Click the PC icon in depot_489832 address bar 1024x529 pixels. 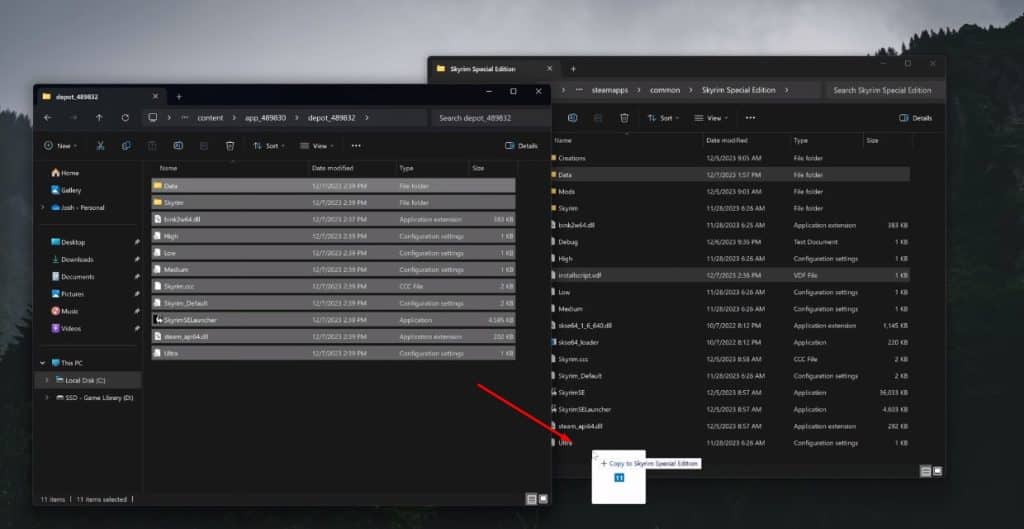(152, 118)
